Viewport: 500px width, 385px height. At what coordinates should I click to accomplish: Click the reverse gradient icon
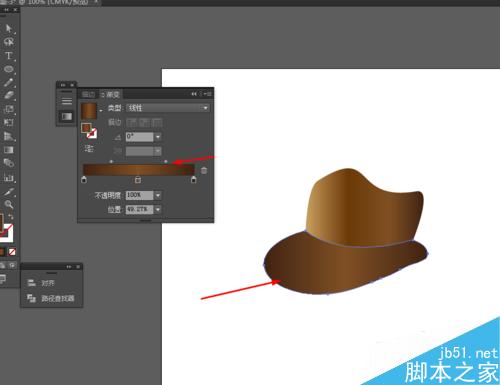89,148
